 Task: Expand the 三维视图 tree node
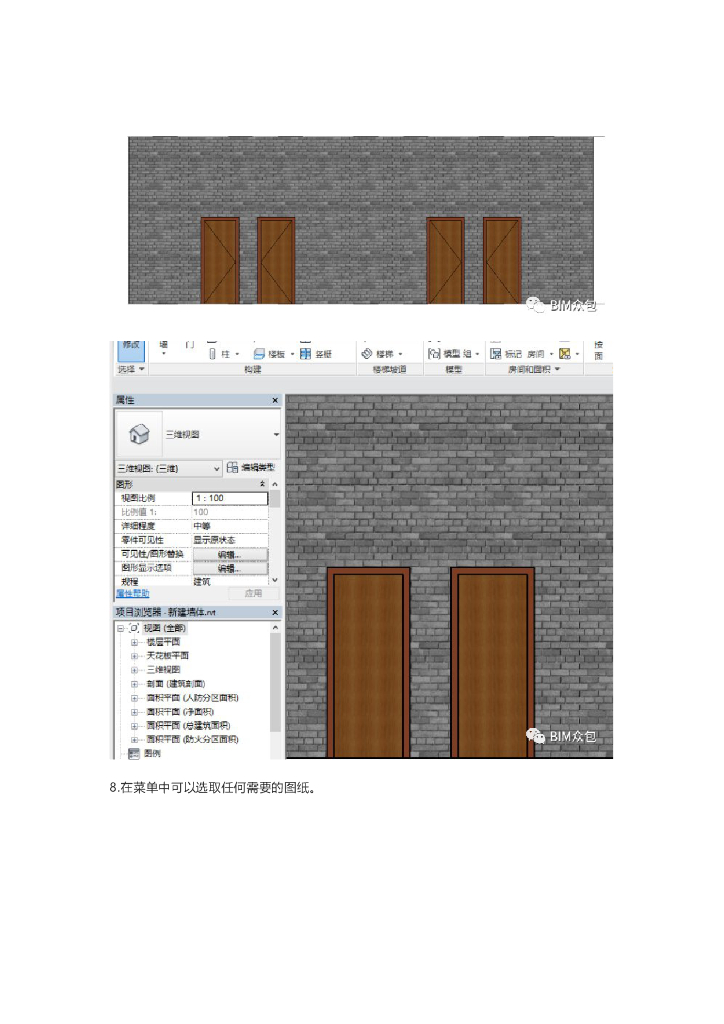(x=134, y=670)
